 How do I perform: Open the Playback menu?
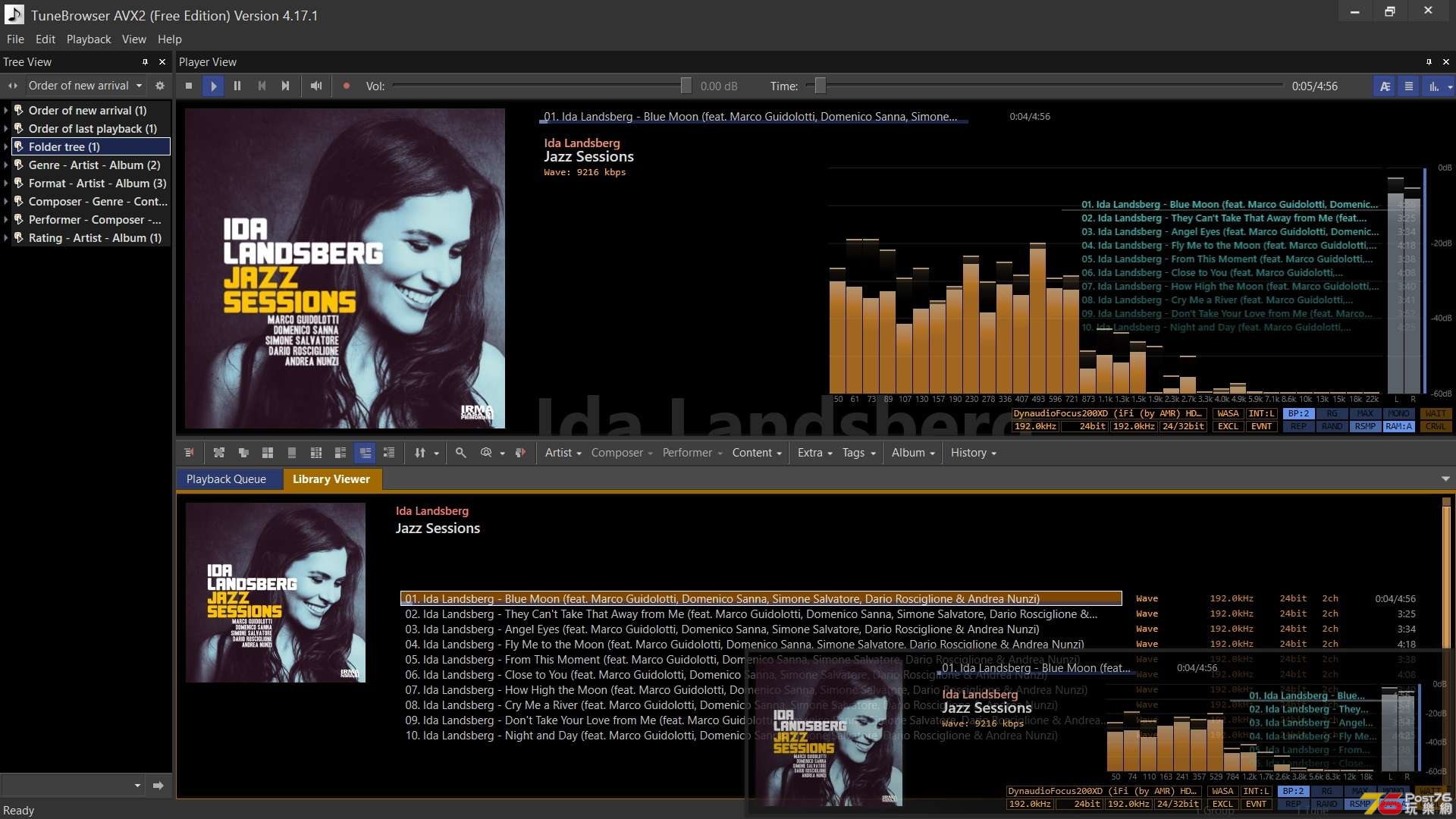(89, 39)
